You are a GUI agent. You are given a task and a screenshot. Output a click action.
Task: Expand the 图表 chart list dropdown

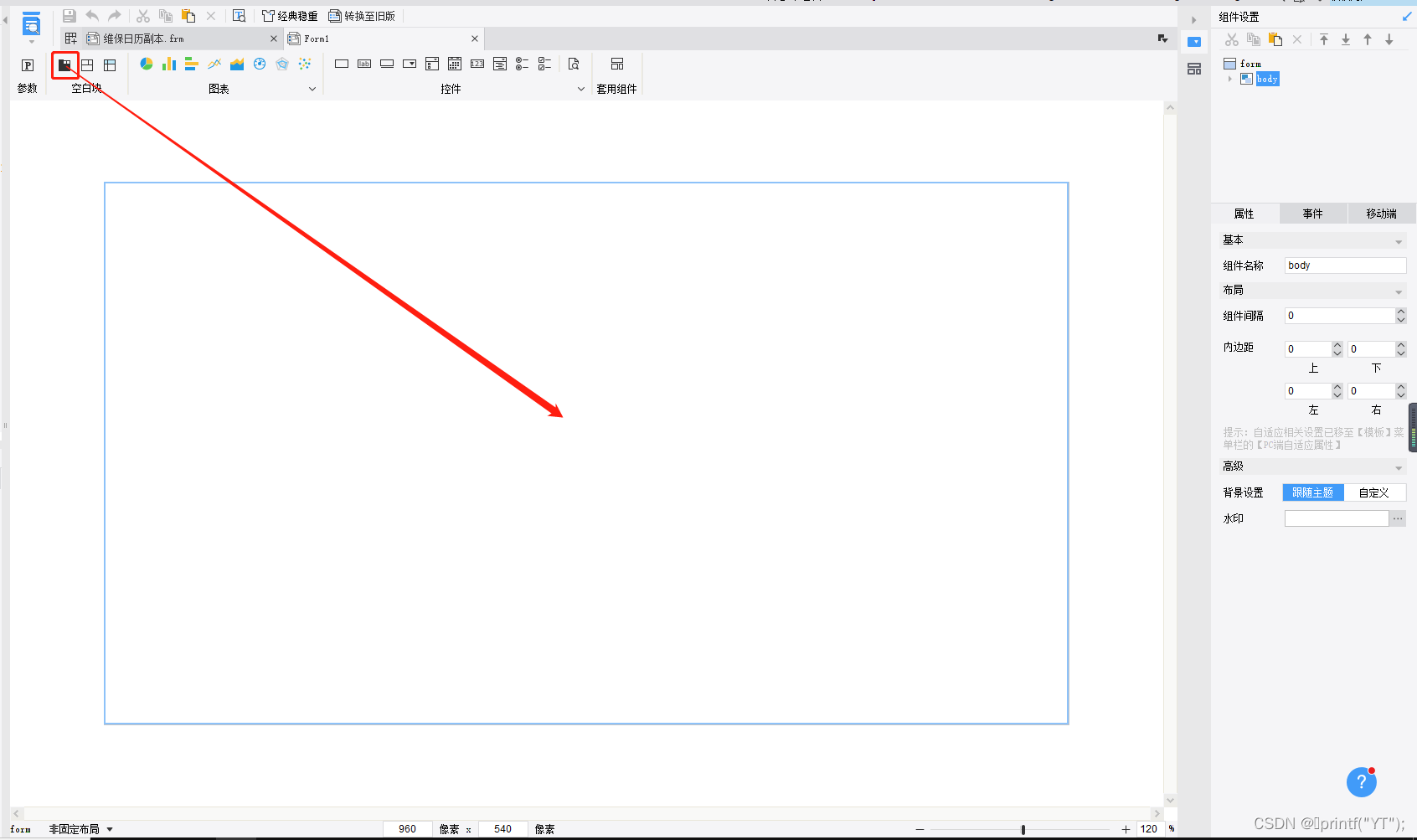[x=312, y=89]
